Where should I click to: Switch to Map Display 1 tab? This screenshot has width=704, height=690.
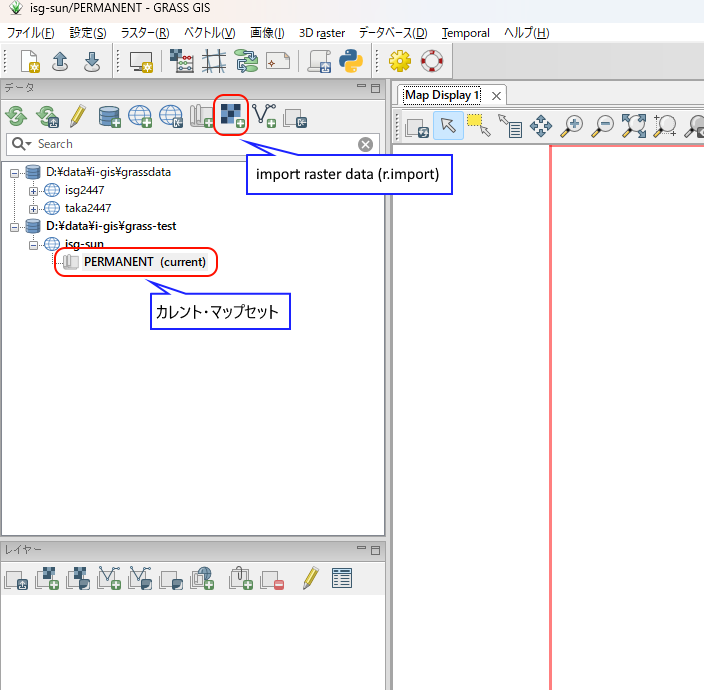tap(442, 95)
